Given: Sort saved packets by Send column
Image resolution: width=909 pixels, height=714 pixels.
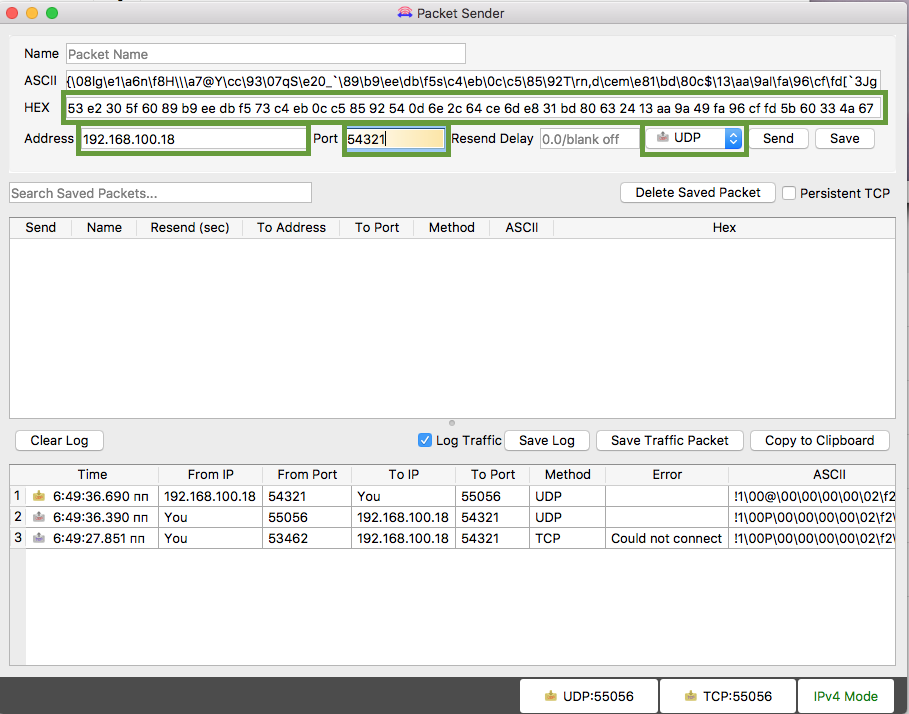Looking at the screenshot, I should (x=41, y=228).
